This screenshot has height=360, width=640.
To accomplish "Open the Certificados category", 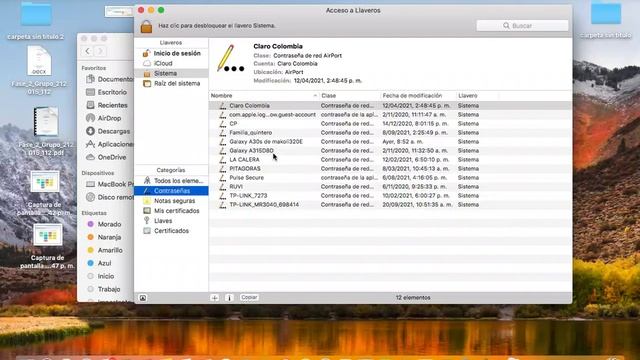I will (171, 231).
